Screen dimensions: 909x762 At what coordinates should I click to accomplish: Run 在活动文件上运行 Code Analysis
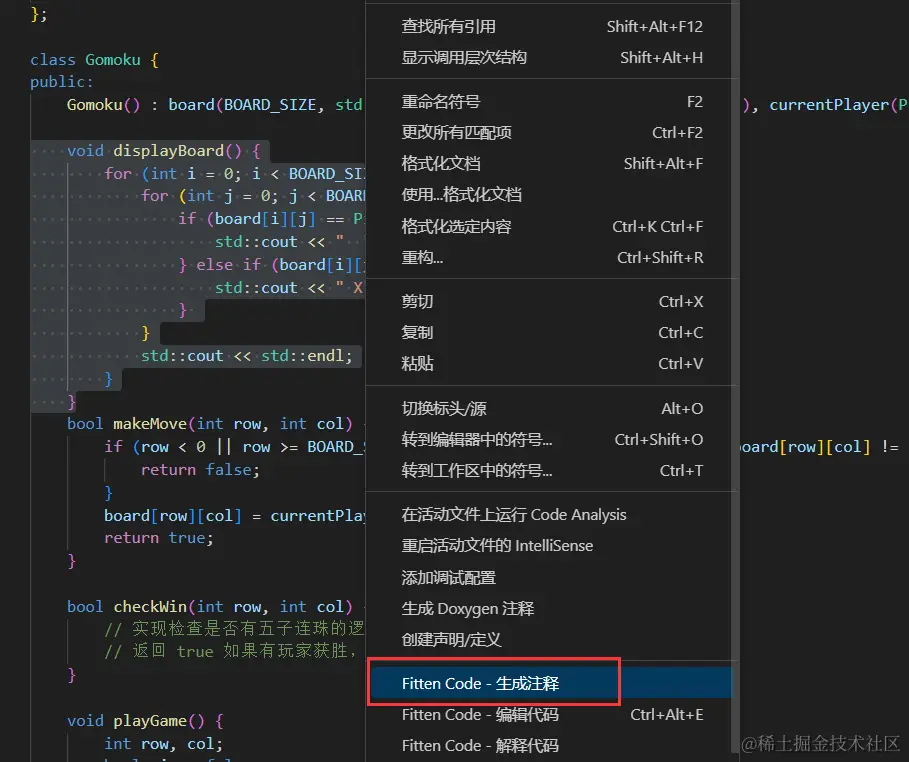point(551,515)
